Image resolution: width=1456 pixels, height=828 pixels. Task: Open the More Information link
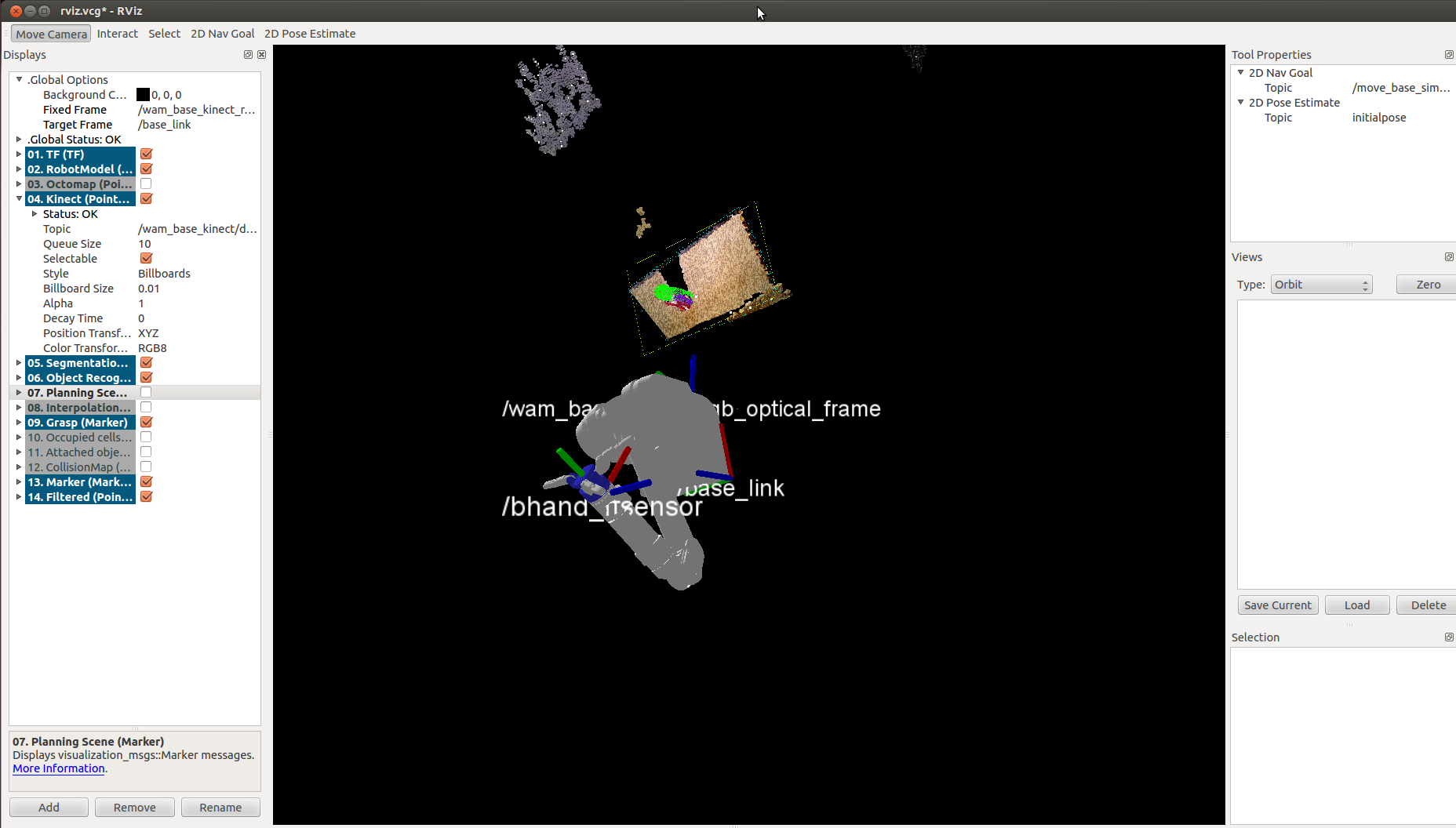[x=59, y=769]
